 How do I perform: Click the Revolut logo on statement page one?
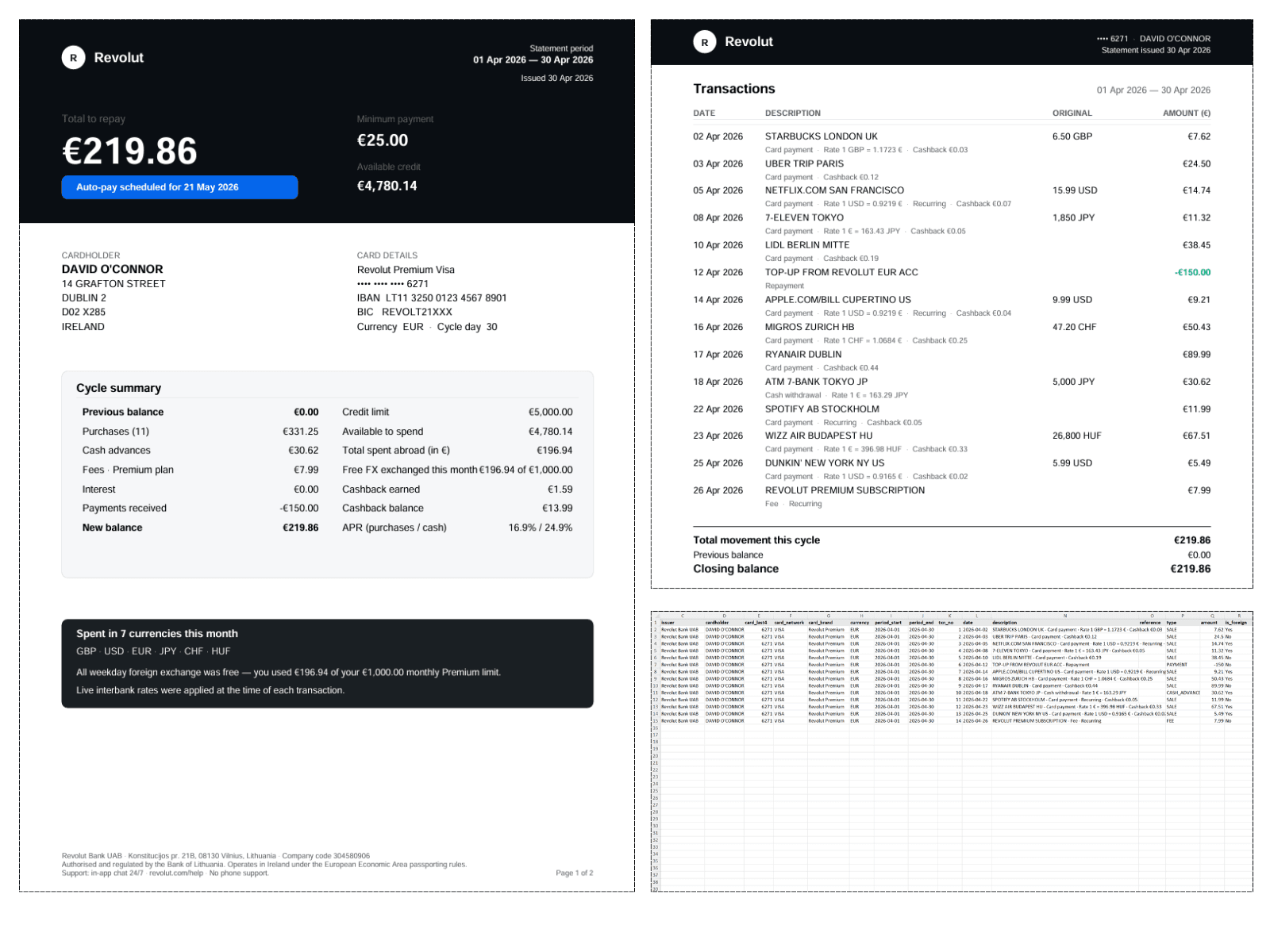tap(102, 58)
